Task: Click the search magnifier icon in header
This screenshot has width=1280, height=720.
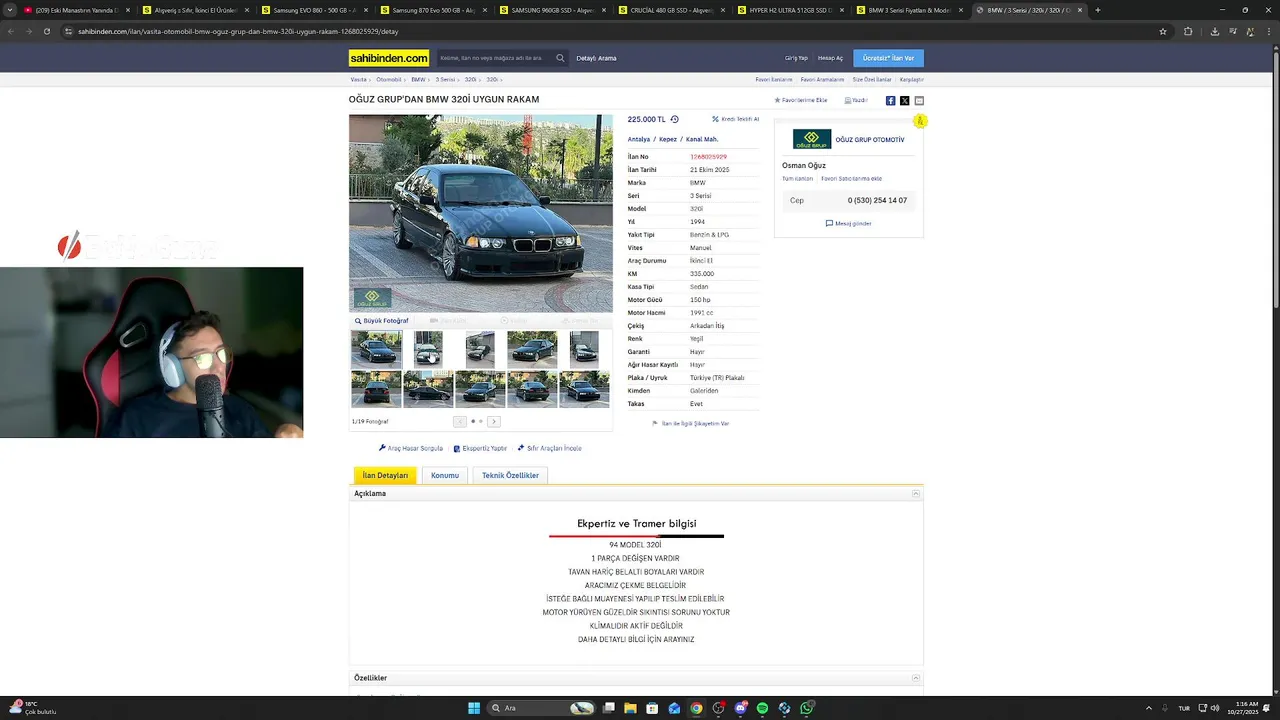Action: (x=560, y=58)
